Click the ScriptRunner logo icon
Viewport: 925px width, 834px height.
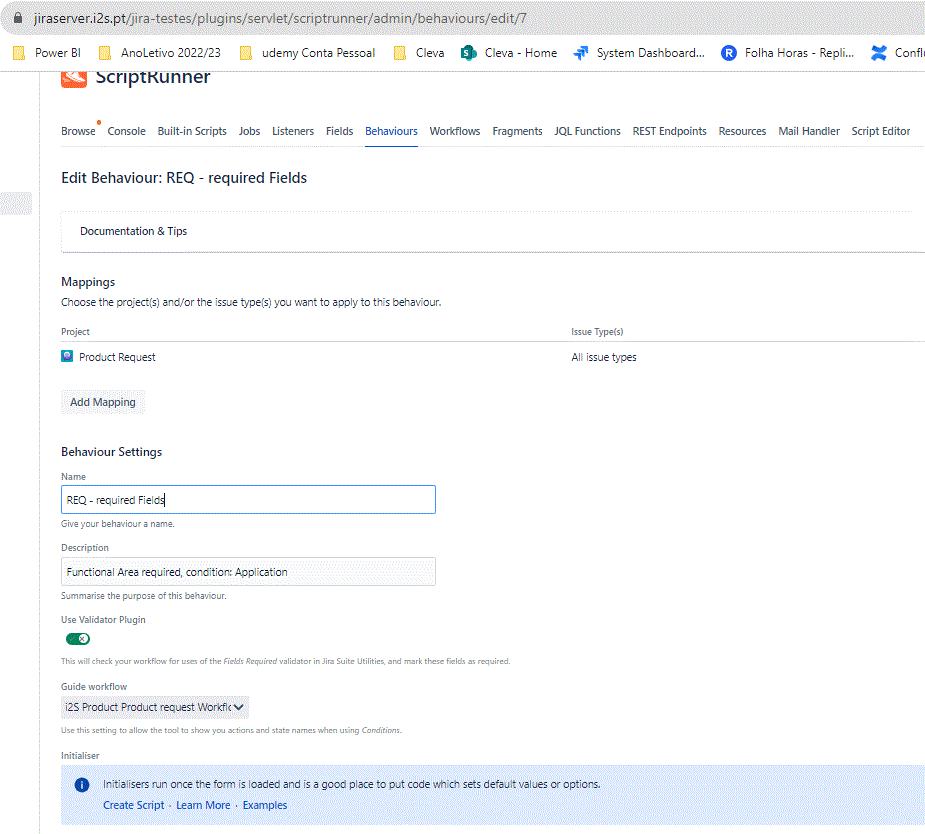(x=74, y=78)
